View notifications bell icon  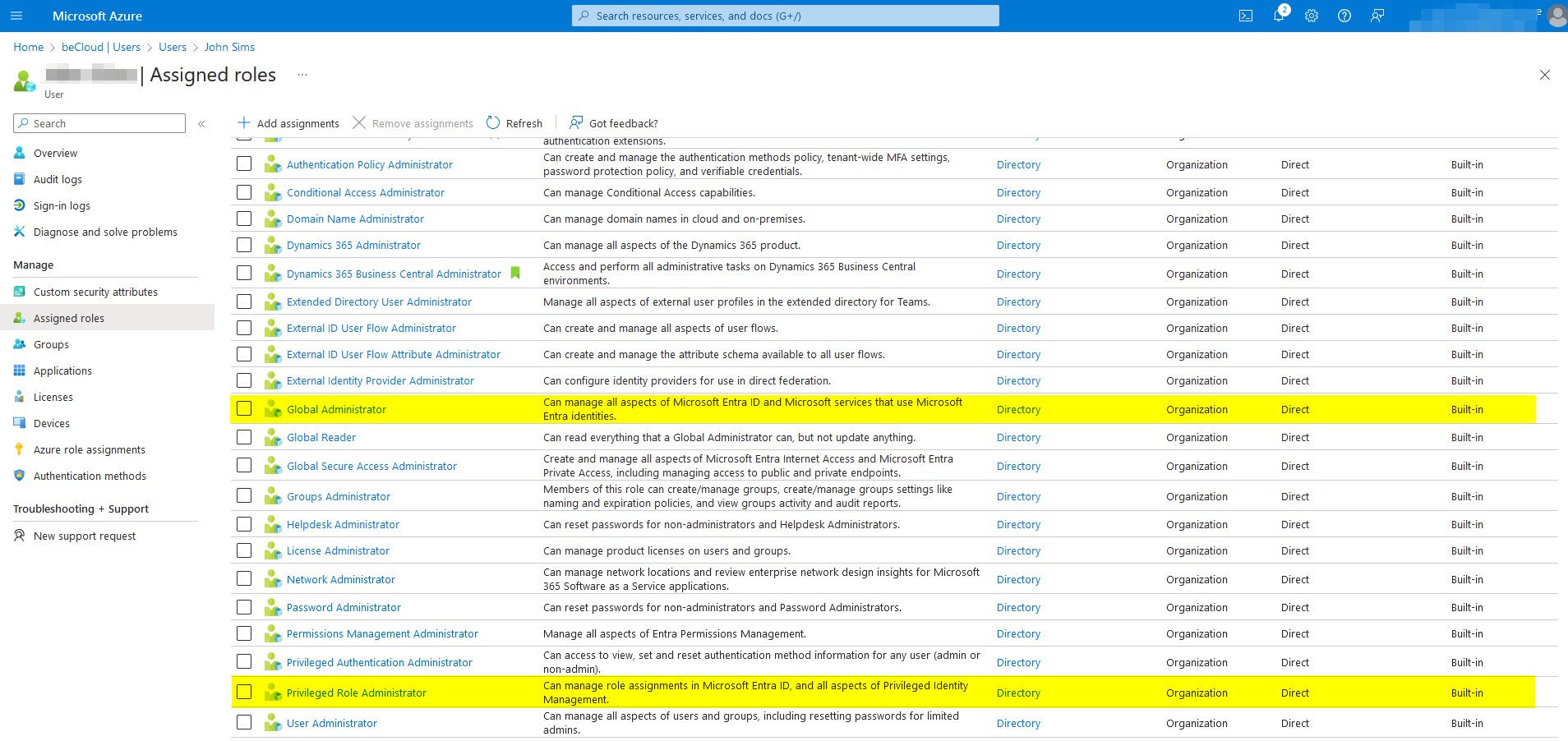[1279, 16]
